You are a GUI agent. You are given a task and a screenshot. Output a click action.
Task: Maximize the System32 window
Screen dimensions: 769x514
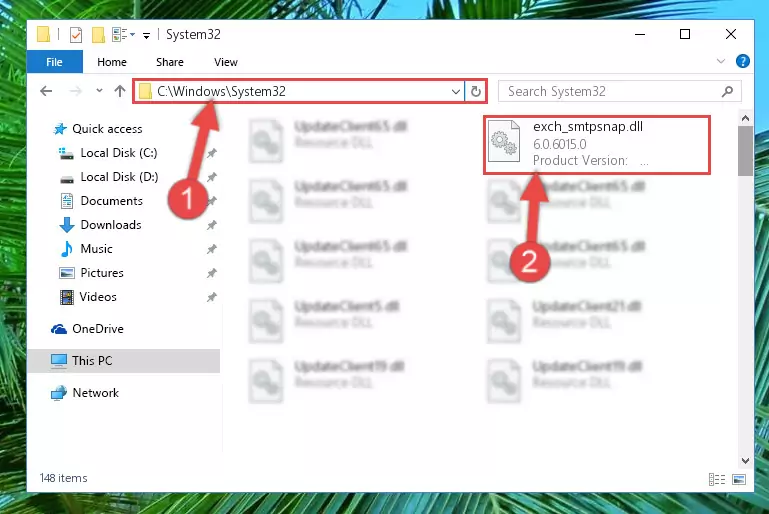point(685,34)
